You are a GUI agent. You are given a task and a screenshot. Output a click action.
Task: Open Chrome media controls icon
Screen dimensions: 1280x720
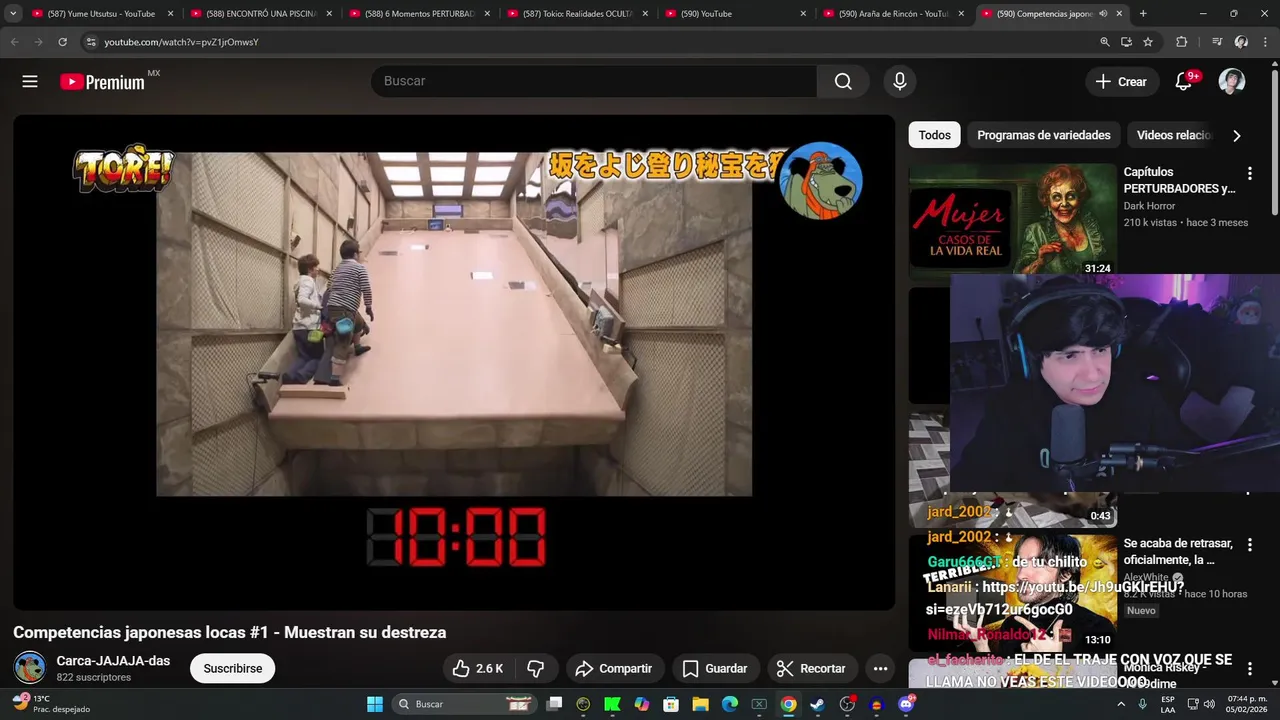1217,42
